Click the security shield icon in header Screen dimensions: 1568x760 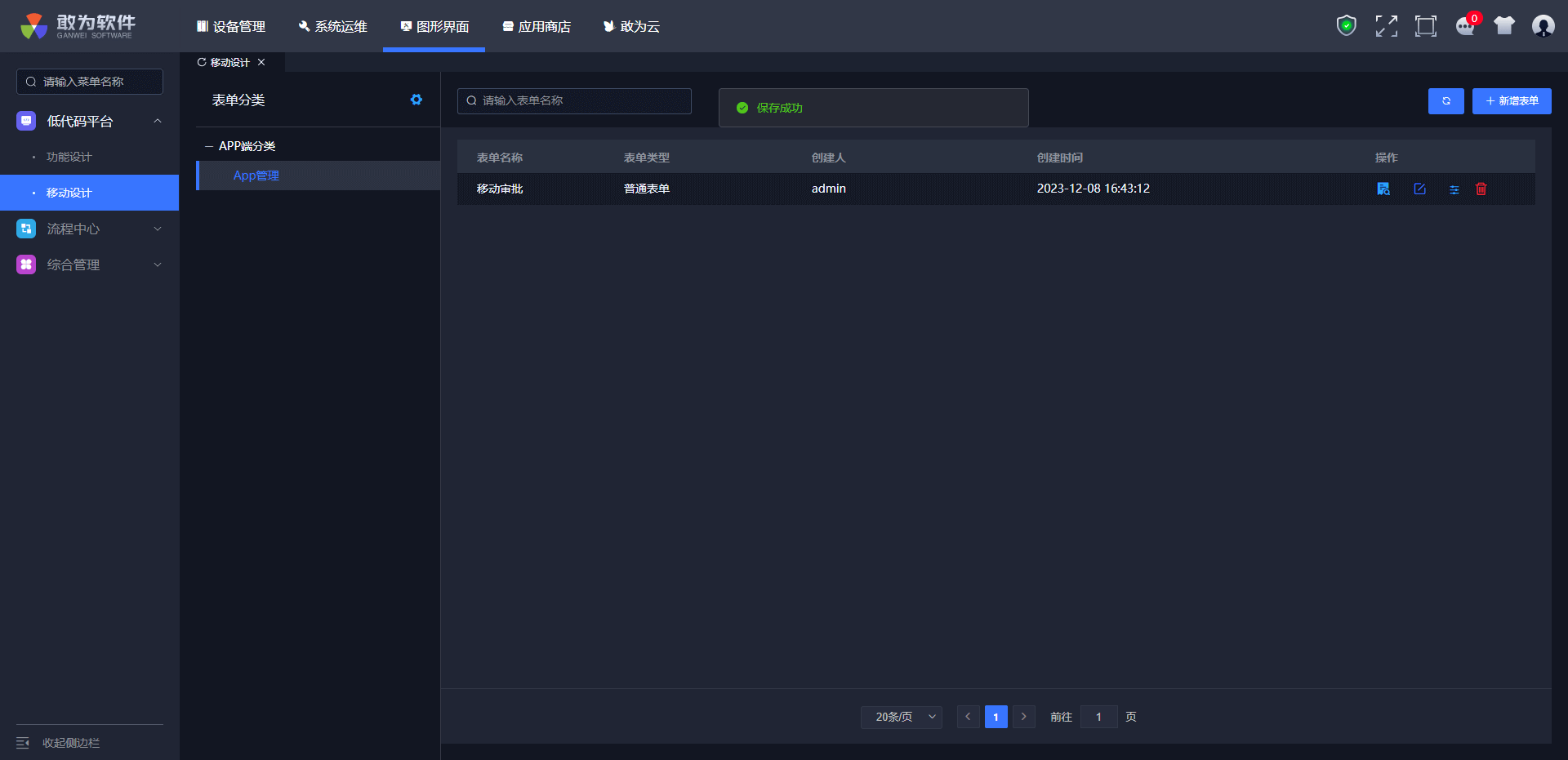[x=1346, y=26]
